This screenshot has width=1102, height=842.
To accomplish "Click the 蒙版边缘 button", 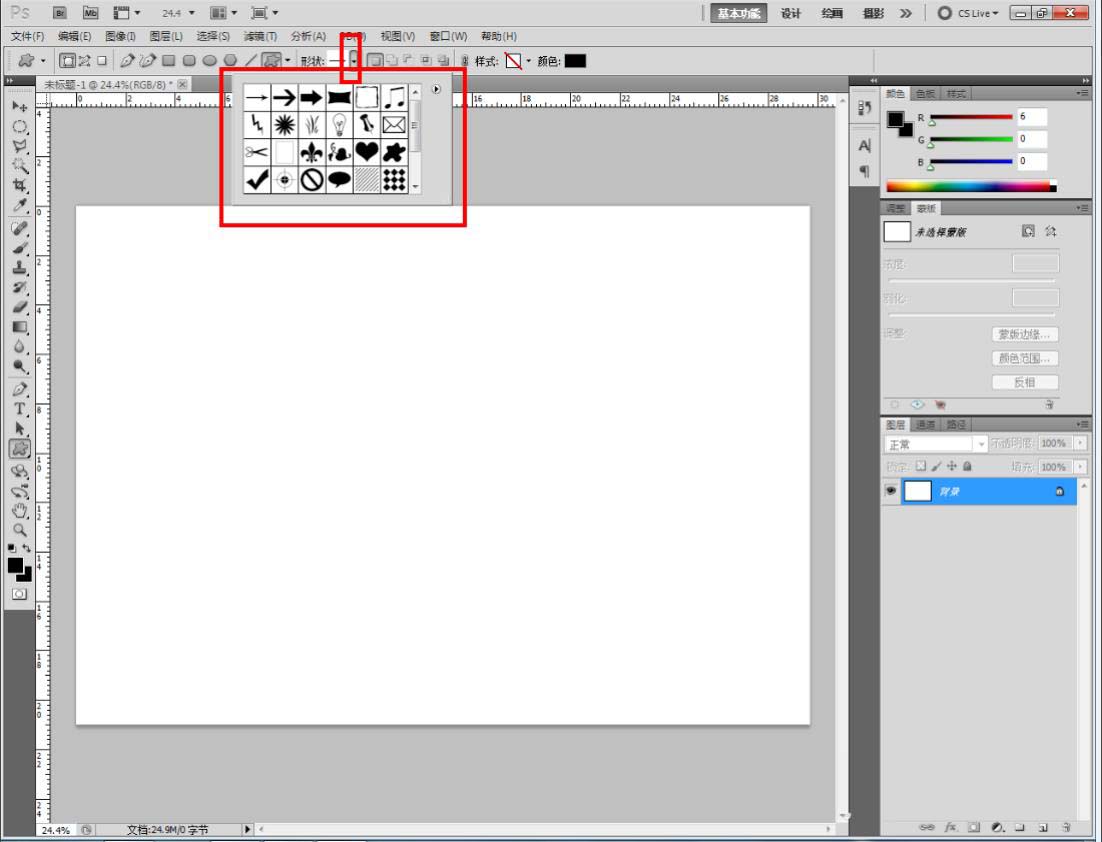I will tap(1025, 335).
